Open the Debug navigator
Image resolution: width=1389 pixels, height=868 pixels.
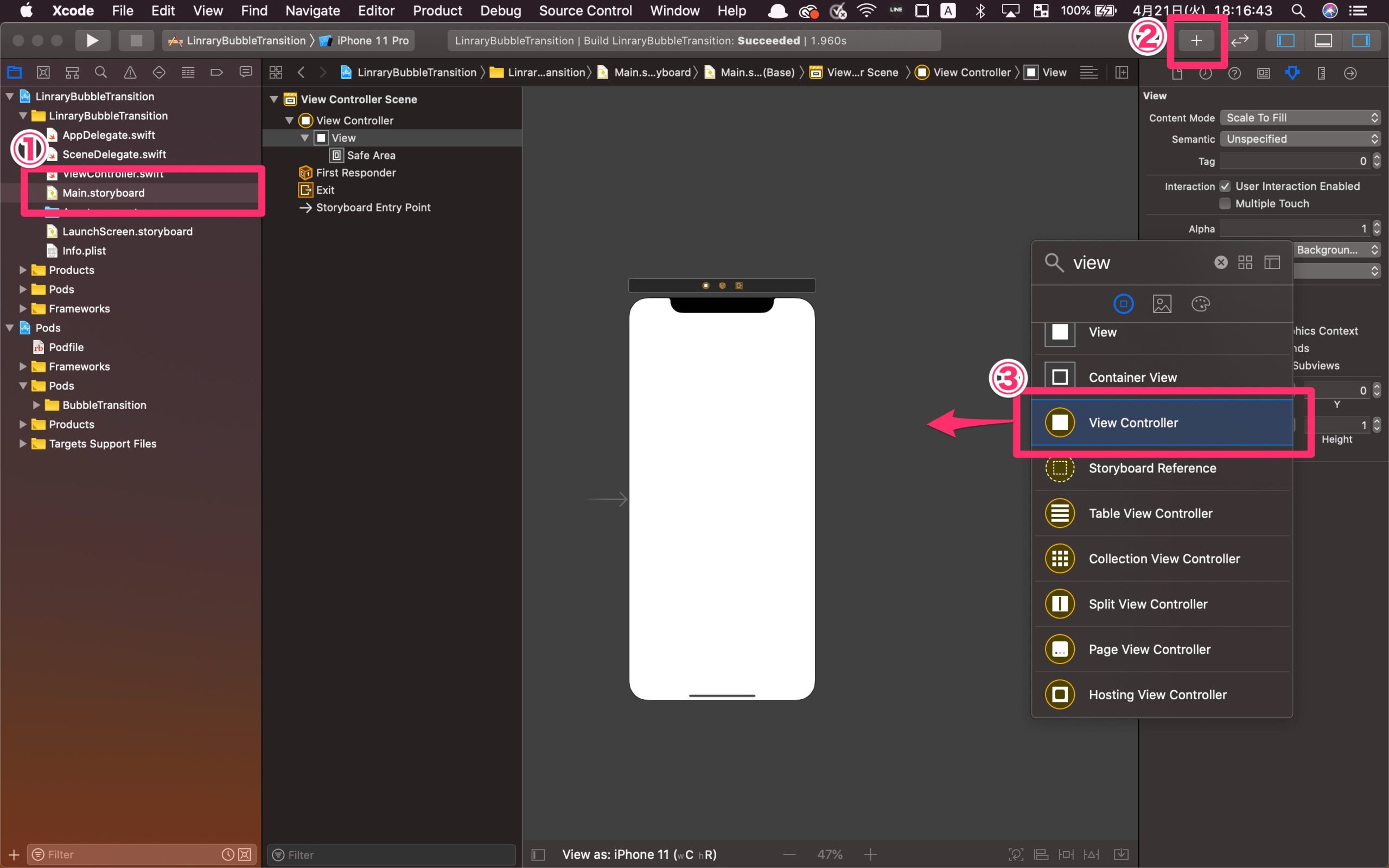(188, 72)
